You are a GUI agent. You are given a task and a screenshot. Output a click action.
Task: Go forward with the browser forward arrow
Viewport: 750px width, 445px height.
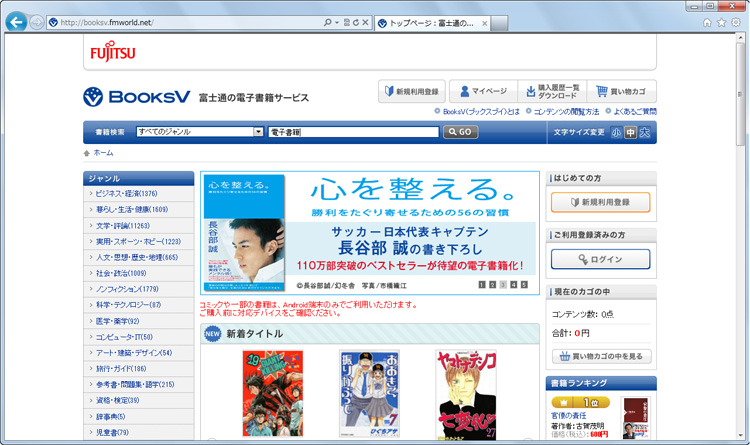click(37, 22)
